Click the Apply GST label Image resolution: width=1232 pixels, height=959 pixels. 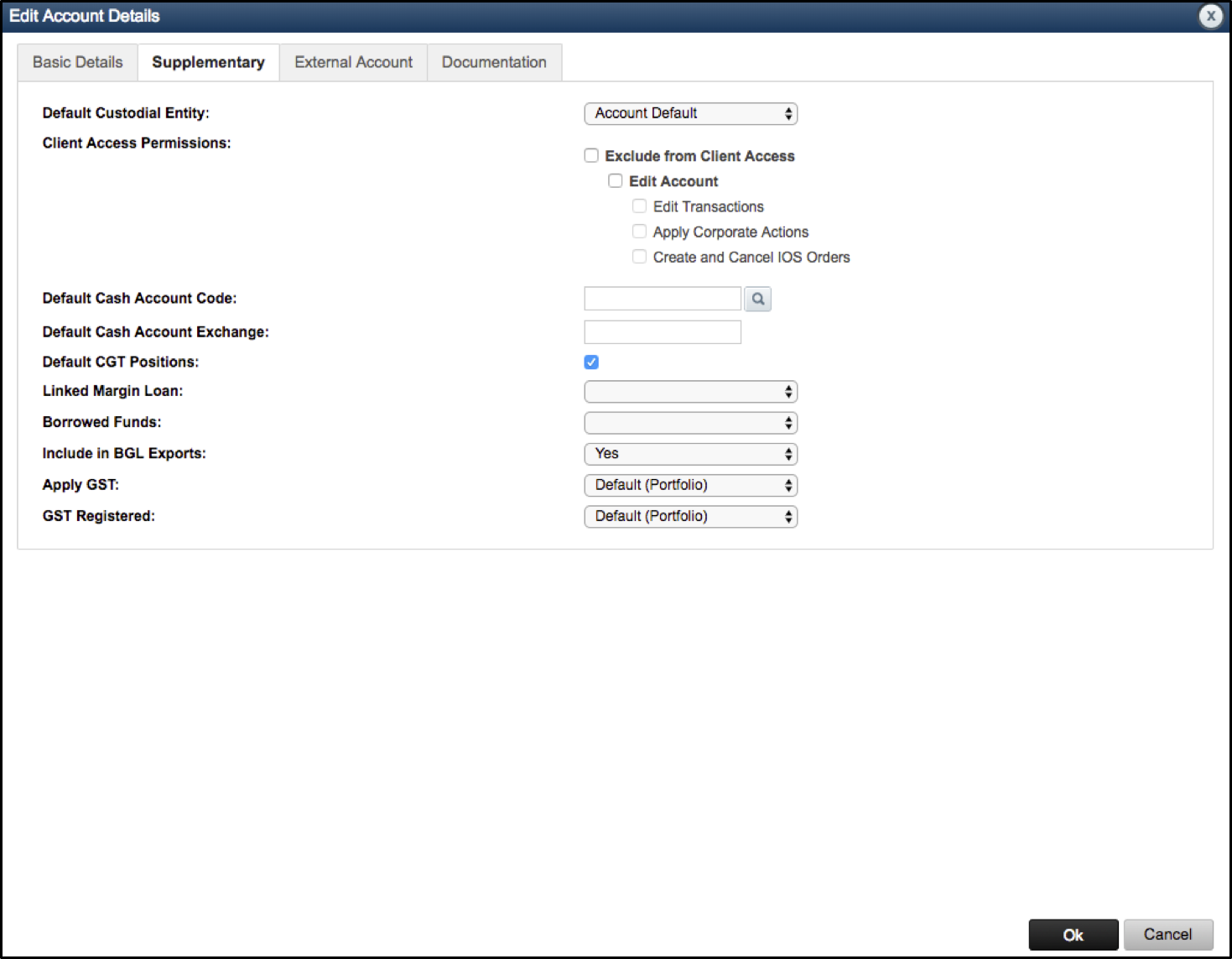click(x=81, y=485)
